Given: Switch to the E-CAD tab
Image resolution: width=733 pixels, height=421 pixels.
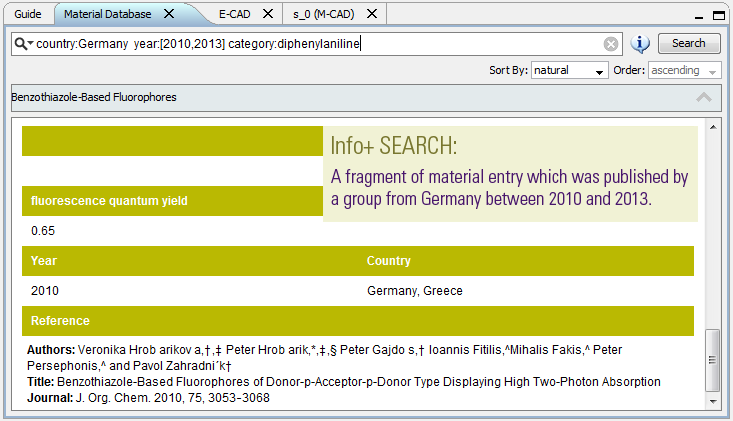Looking at the screenshot, I should click(x=233, y=14).
